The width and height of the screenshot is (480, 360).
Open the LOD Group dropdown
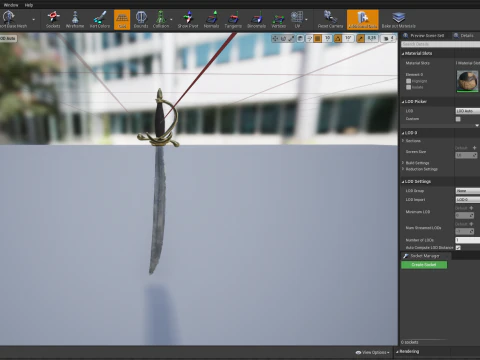(468, 191)
